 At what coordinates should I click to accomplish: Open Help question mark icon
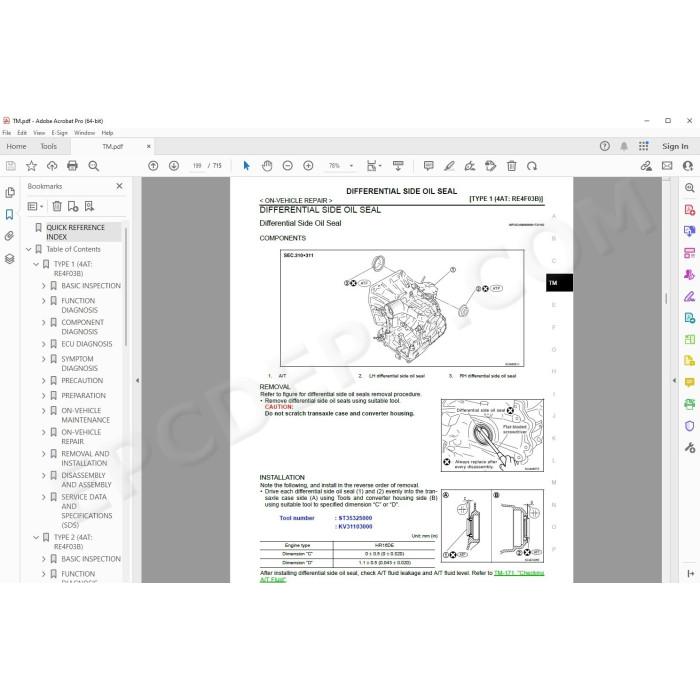(x=605, y=146)
